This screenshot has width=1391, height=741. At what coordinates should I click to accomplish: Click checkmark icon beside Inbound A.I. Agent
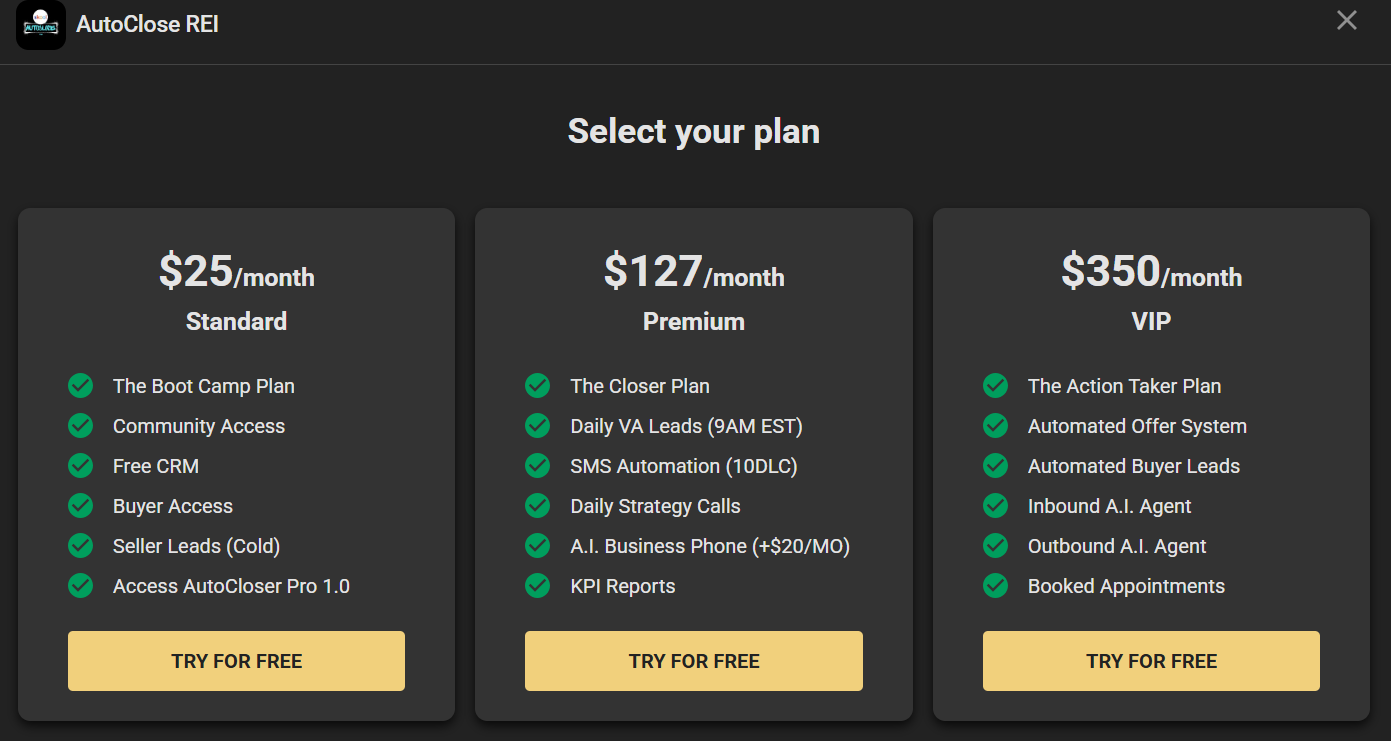click(996, 506)
